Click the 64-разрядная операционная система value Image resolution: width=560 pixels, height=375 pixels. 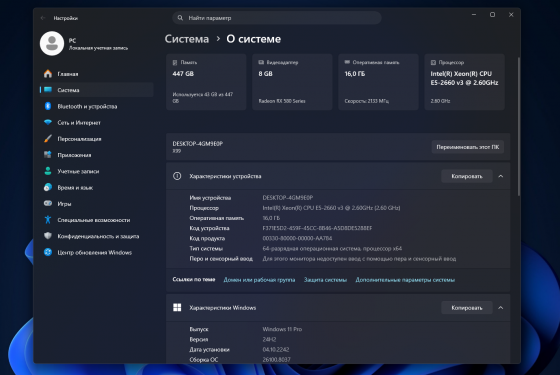coord(332,248)
